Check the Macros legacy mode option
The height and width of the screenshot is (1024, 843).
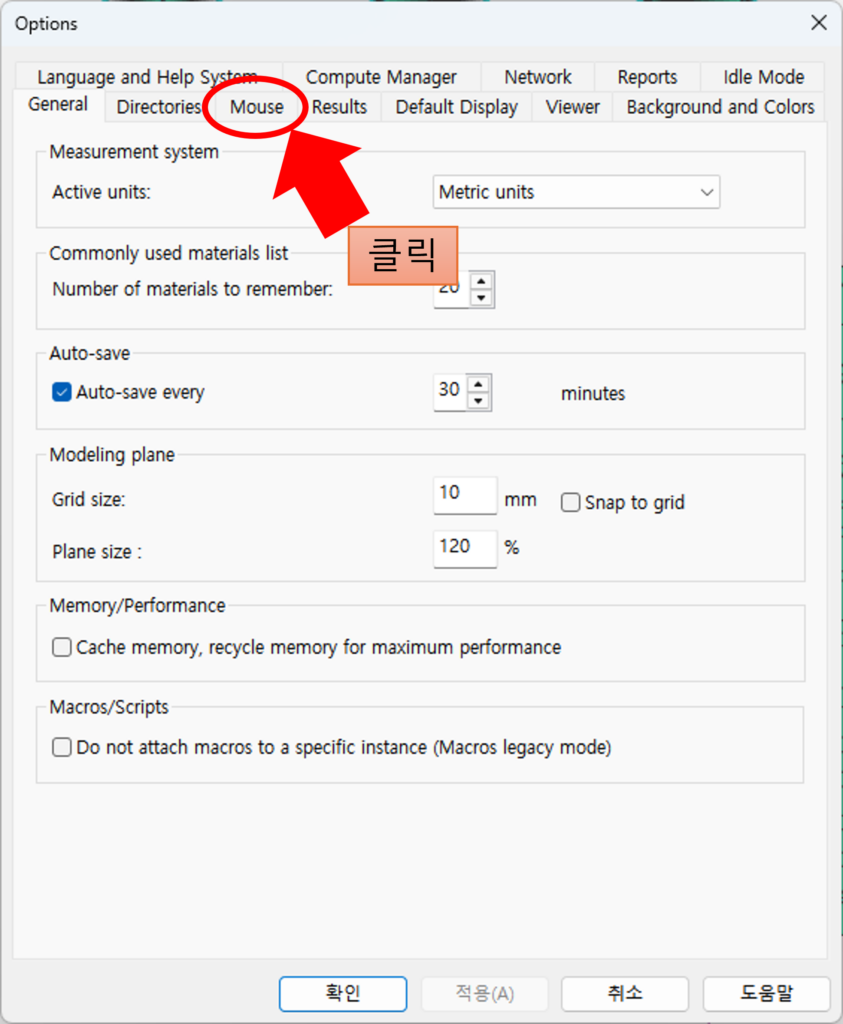pos(62,747)
